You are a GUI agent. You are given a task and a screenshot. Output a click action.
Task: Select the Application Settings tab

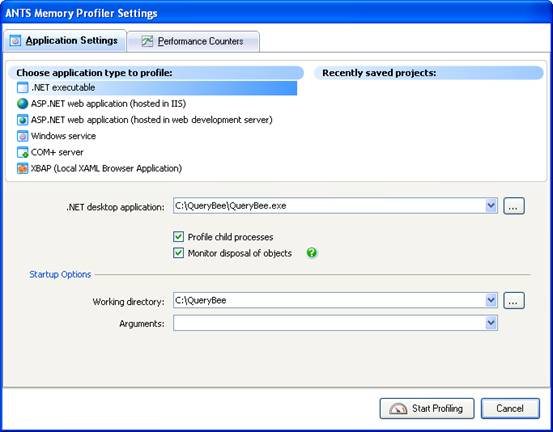tap(65, 41)
